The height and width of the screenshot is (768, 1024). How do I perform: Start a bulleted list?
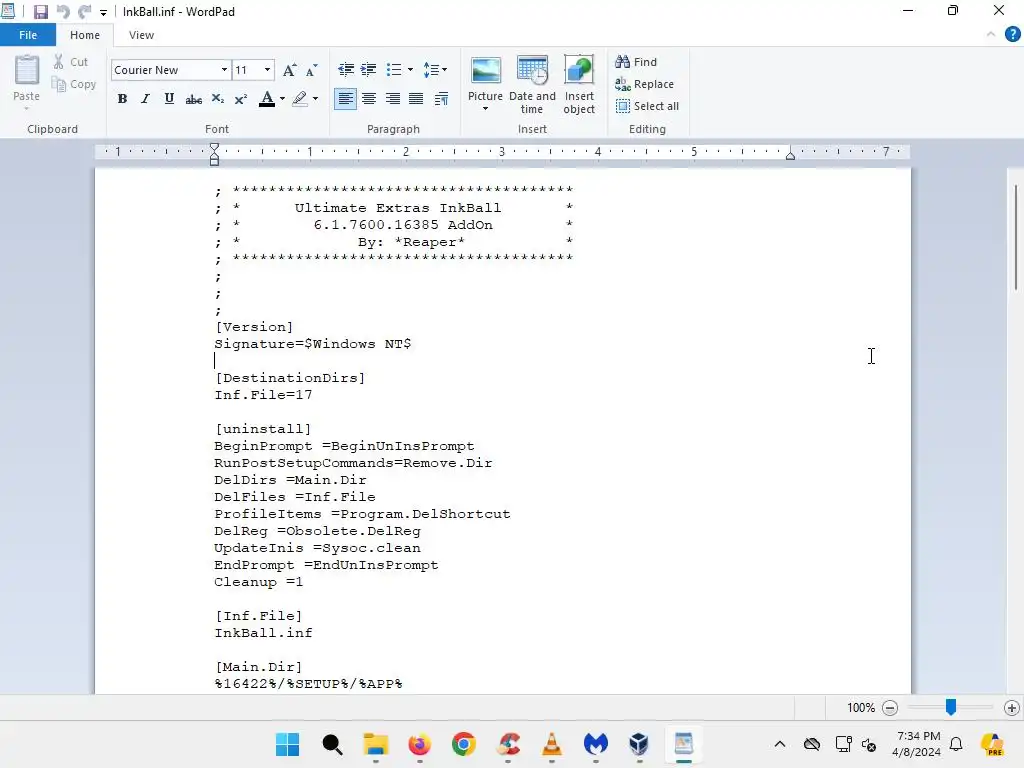coord(394,69)
